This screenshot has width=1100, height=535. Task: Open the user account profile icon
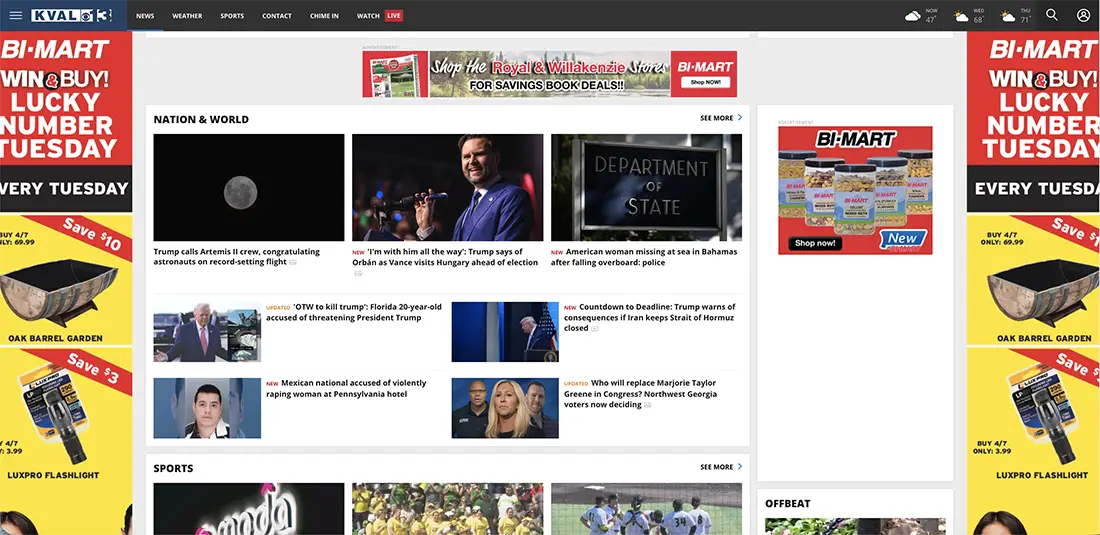click(1084, 15)
